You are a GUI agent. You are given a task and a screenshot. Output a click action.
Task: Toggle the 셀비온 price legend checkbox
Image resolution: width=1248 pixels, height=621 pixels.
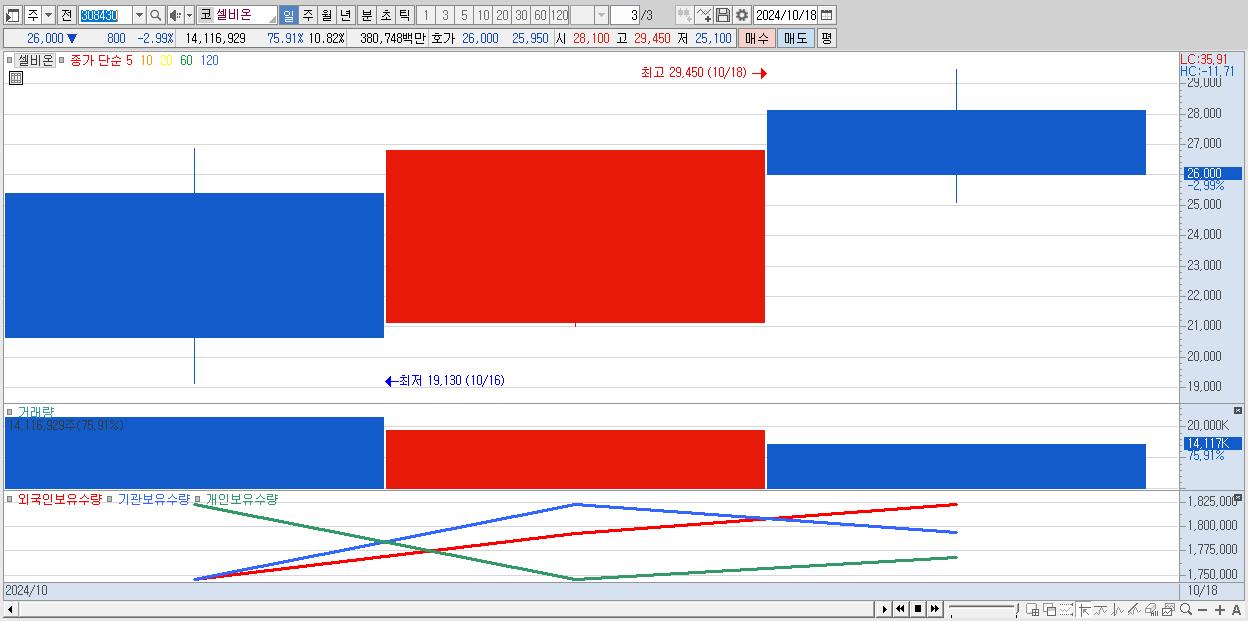click(x=10, y=60)
